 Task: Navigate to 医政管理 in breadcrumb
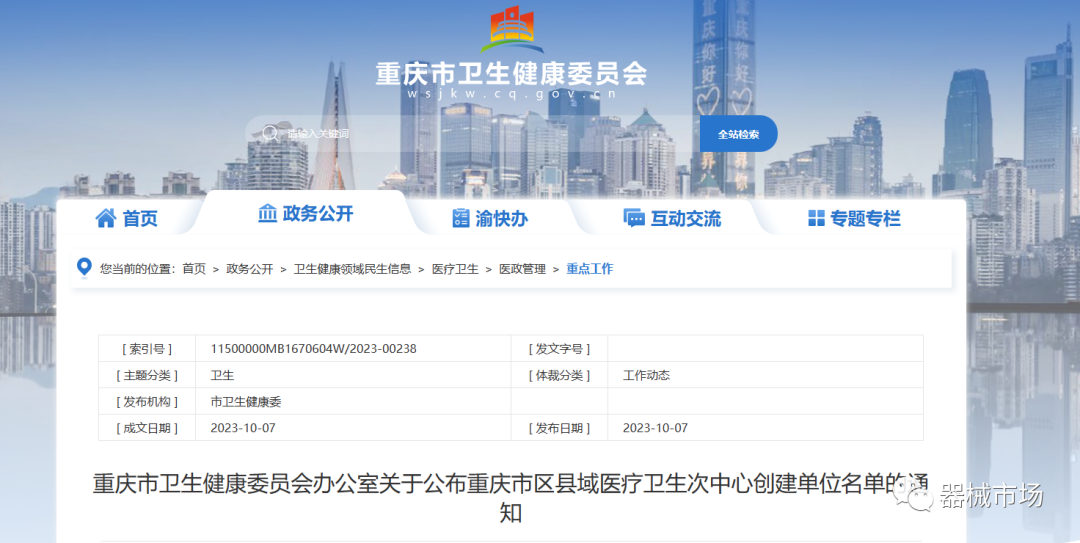pos(523,269)
